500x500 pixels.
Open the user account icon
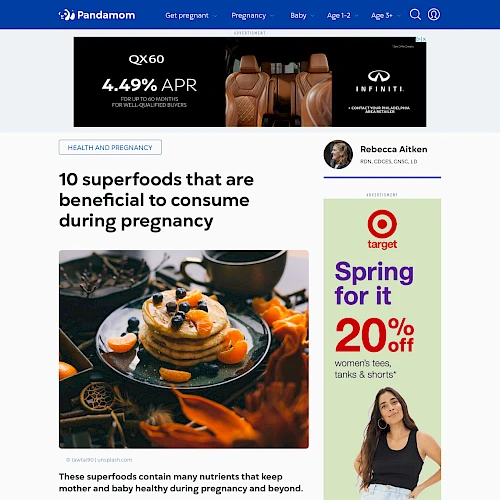(434, 15)
